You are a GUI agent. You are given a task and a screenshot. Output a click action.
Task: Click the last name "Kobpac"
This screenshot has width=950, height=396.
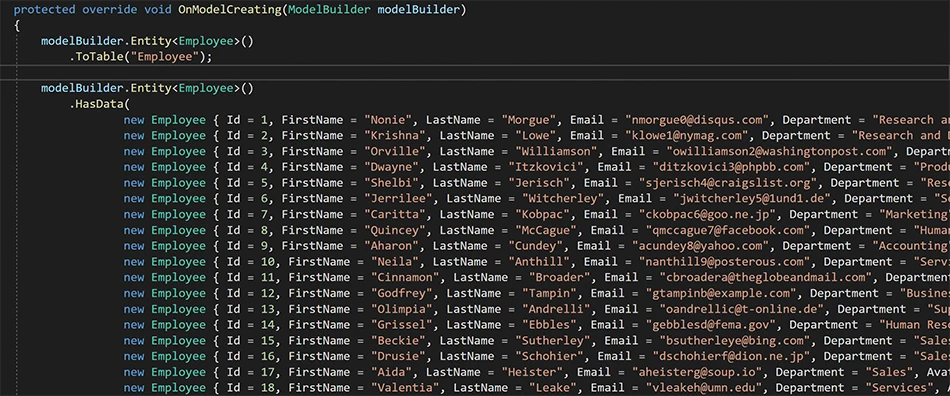543,214
